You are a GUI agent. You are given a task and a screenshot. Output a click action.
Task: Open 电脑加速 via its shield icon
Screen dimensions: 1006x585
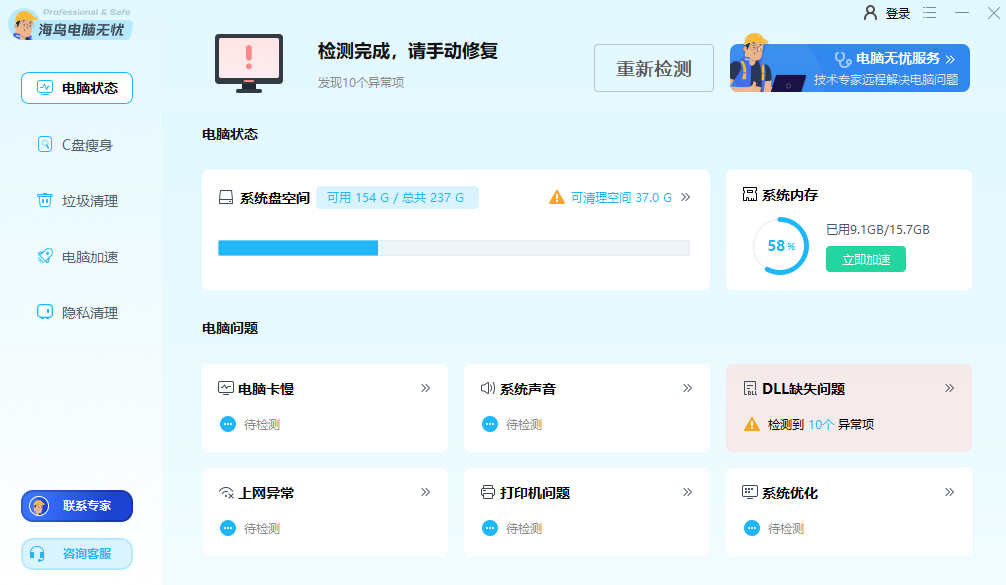46,257
